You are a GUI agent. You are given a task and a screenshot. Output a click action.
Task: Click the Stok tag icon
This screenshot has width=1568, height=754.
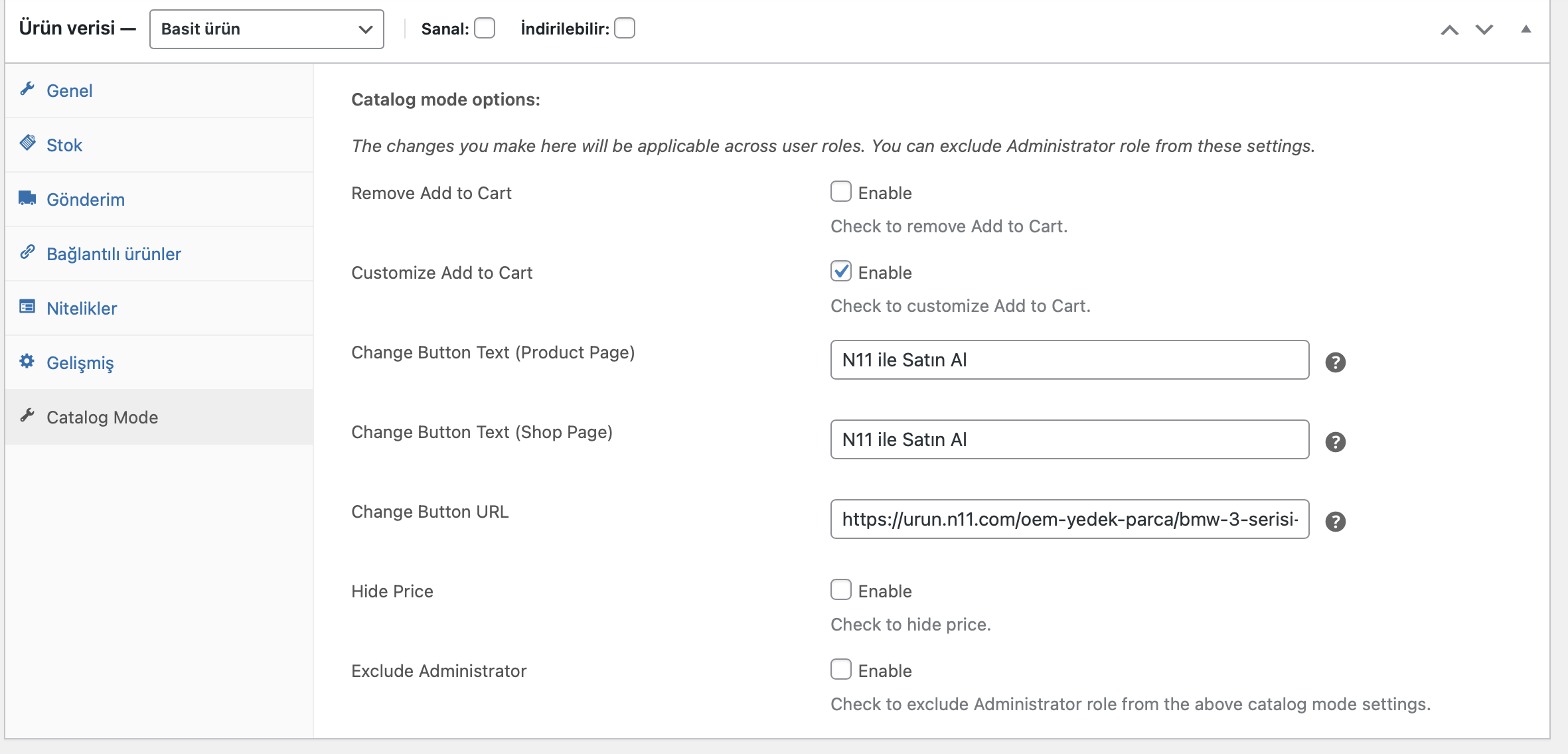27,143
